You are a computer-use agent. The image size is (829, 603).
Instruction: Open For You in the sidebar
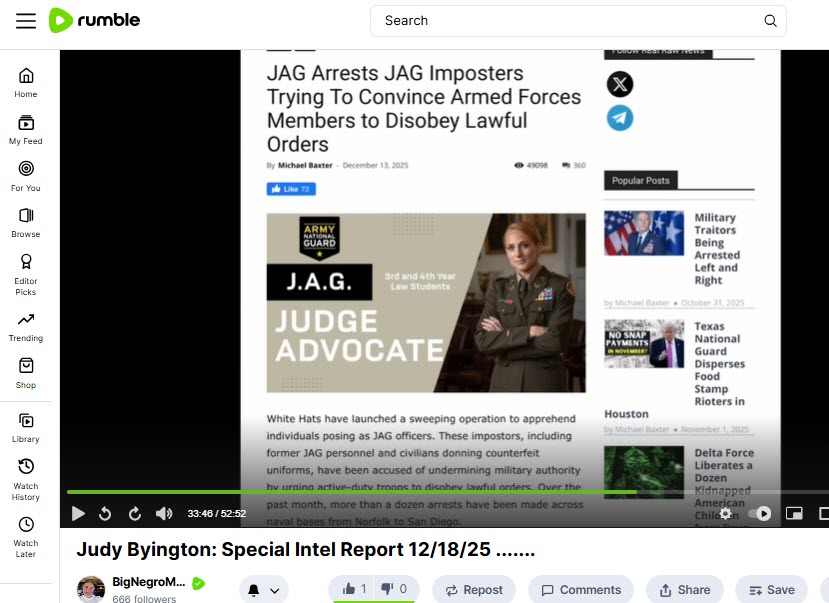click(x=25, y=177)
